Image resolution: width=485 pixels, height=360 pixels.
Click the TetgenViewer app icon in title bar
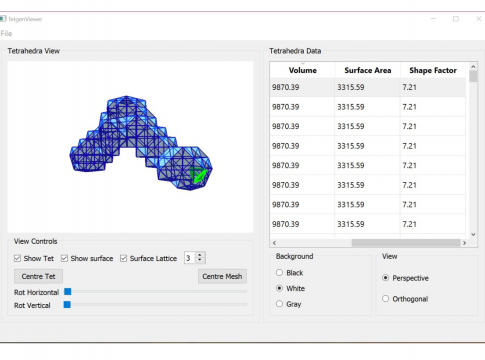[3, 19]
